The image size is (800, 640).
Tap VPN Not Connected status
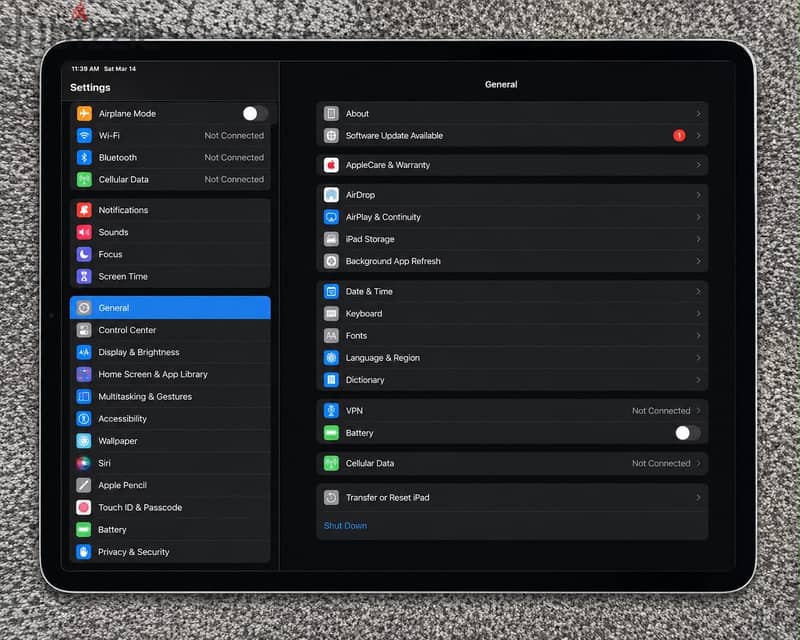[661, 410]
